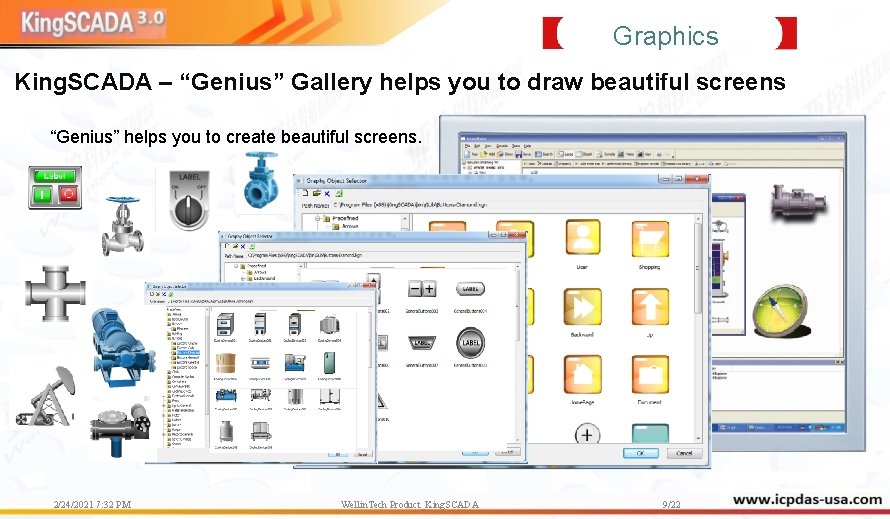Screen dimensions: 890x519
Task: Click the LABEL rotary ON/OFF switch graphic
Action: tap(189, 200)
